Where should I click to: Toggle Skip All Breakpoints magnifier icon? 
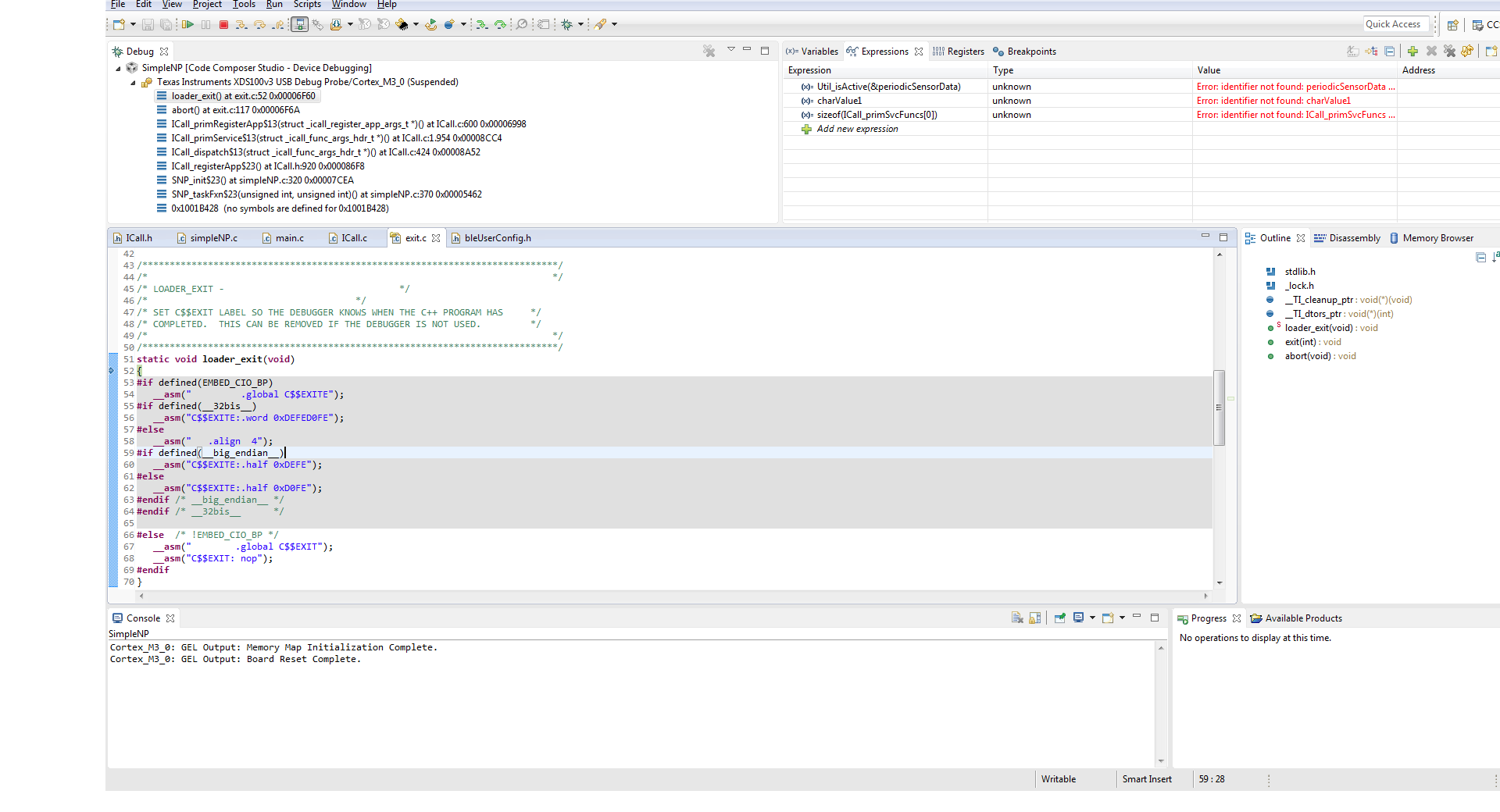(x=521, y=24)
